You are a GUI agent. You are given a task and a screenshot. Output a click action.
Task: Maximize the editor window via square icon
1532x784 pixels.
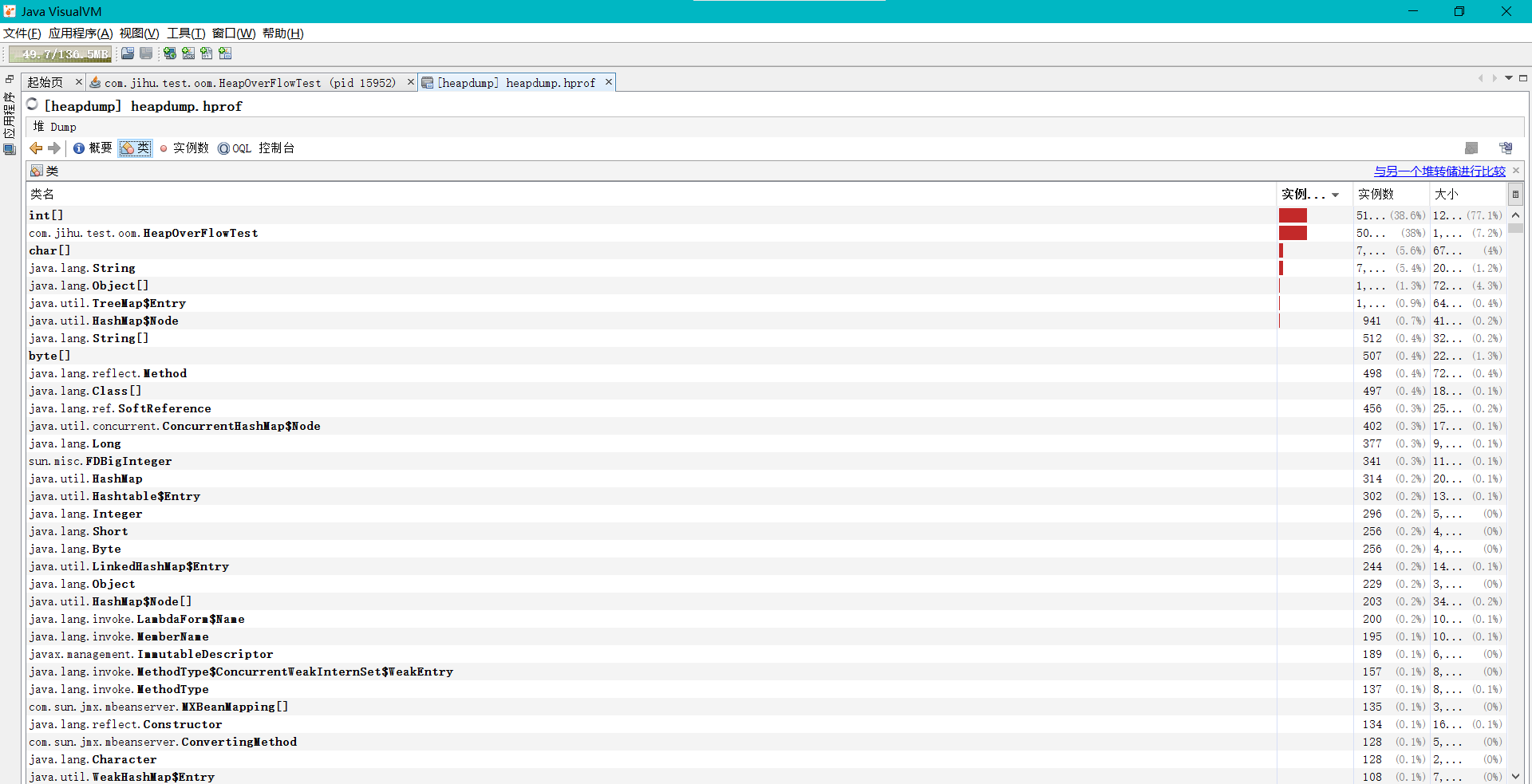(x=1523, y=78)
